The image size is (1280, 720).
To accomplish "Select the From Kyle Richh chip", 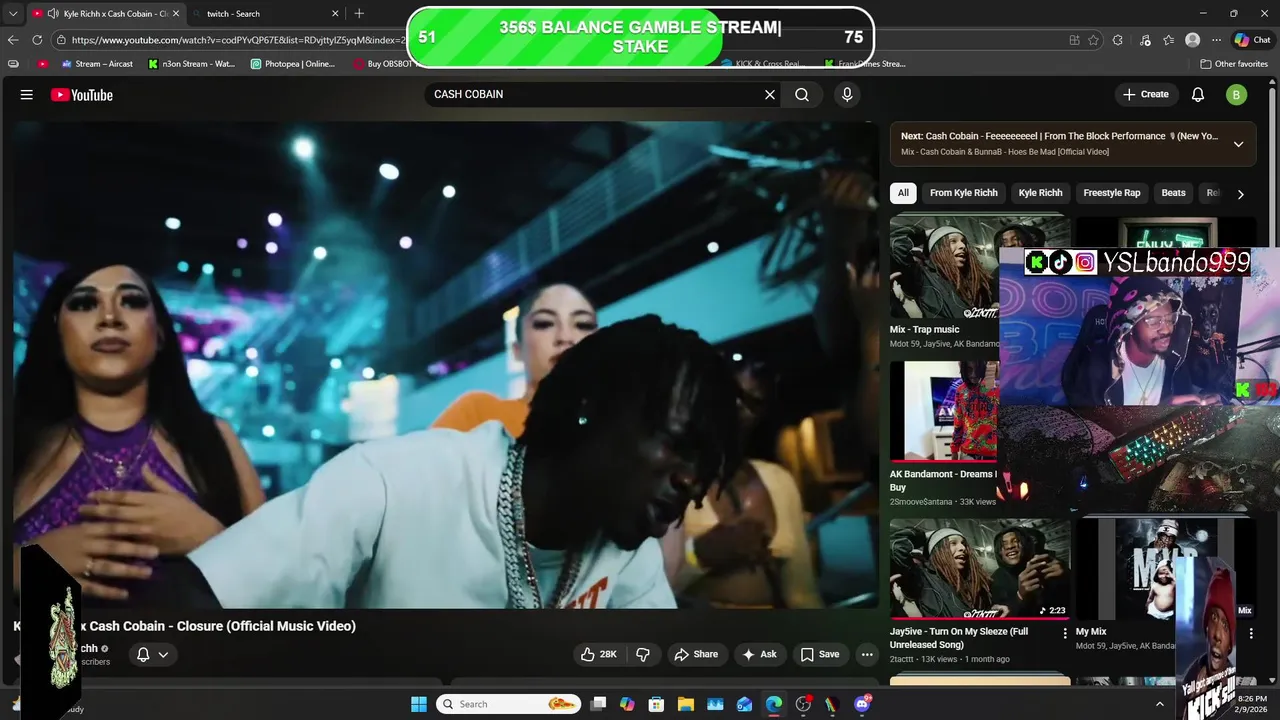I will tap(964, 193).
